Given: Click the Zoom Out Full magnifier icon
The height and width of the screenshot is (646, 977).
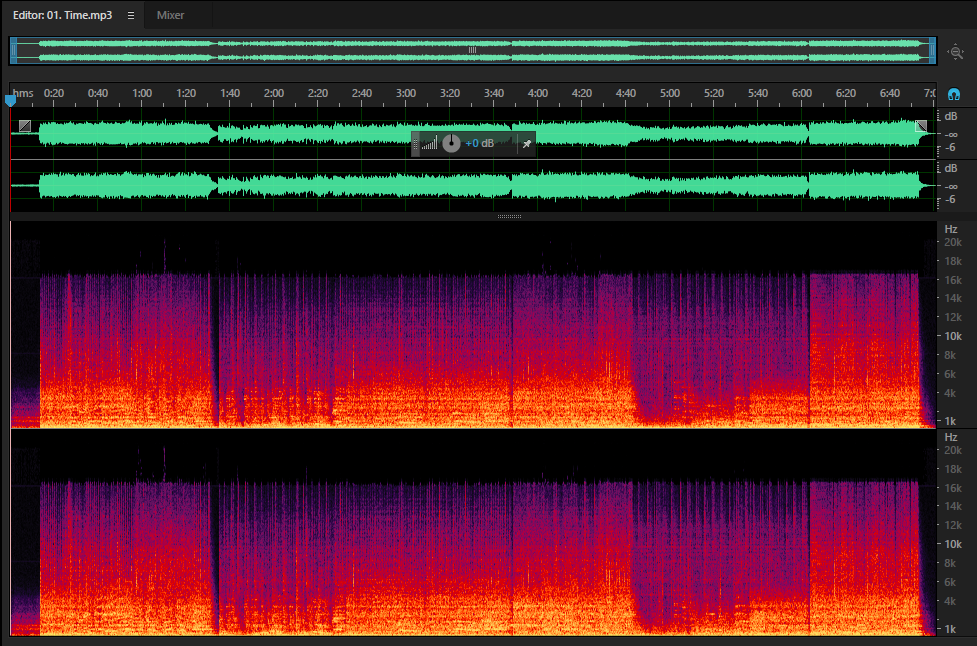Looking at the screenshot, I should [x=956, y=52].
